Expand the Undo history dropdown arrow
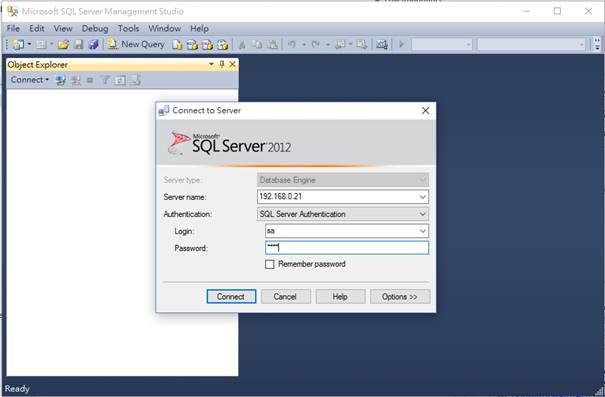605x397 pixels. (304, 45)
